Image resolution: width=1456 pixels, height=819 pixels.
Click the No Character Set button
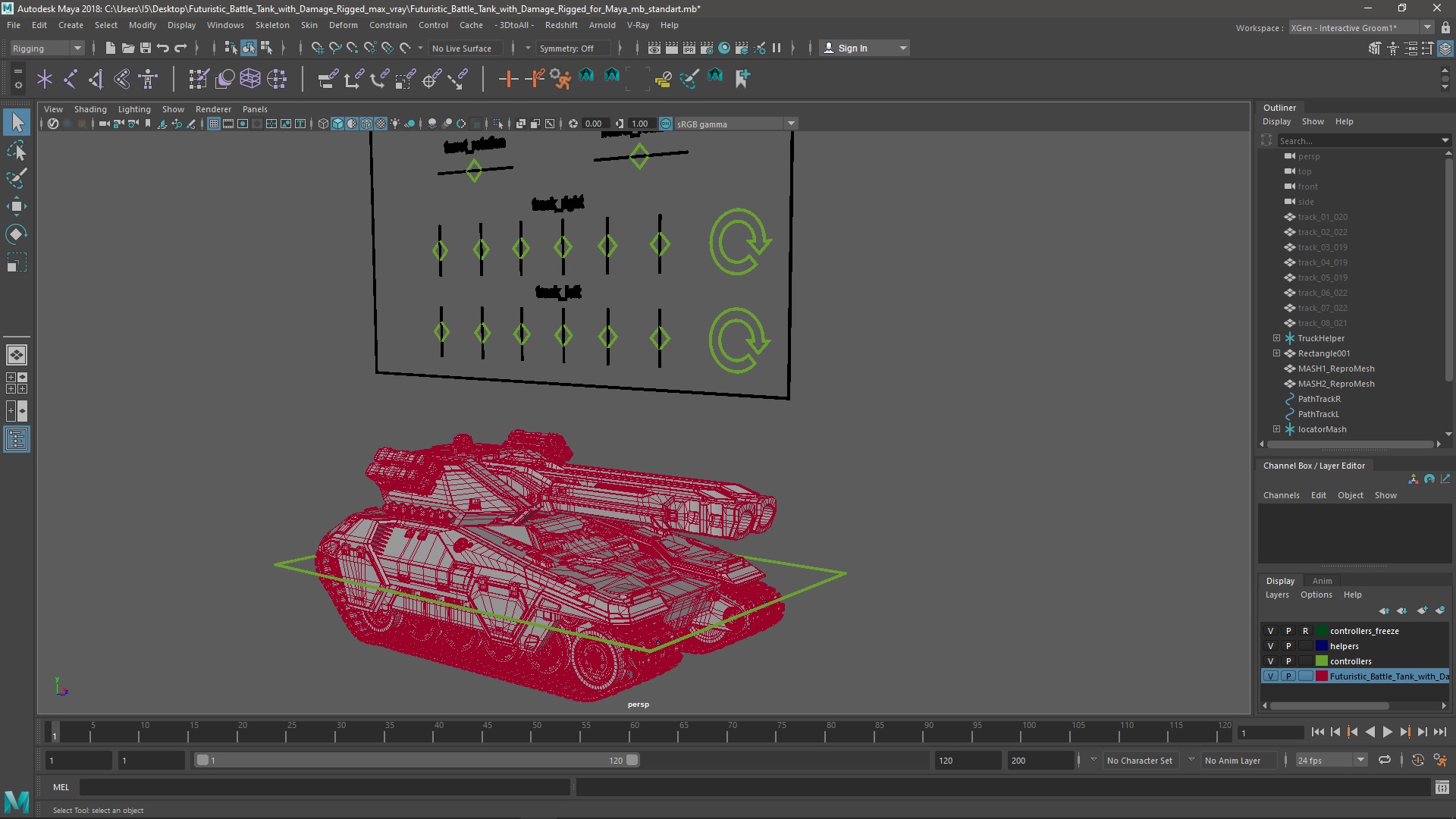pos(1139,760)
